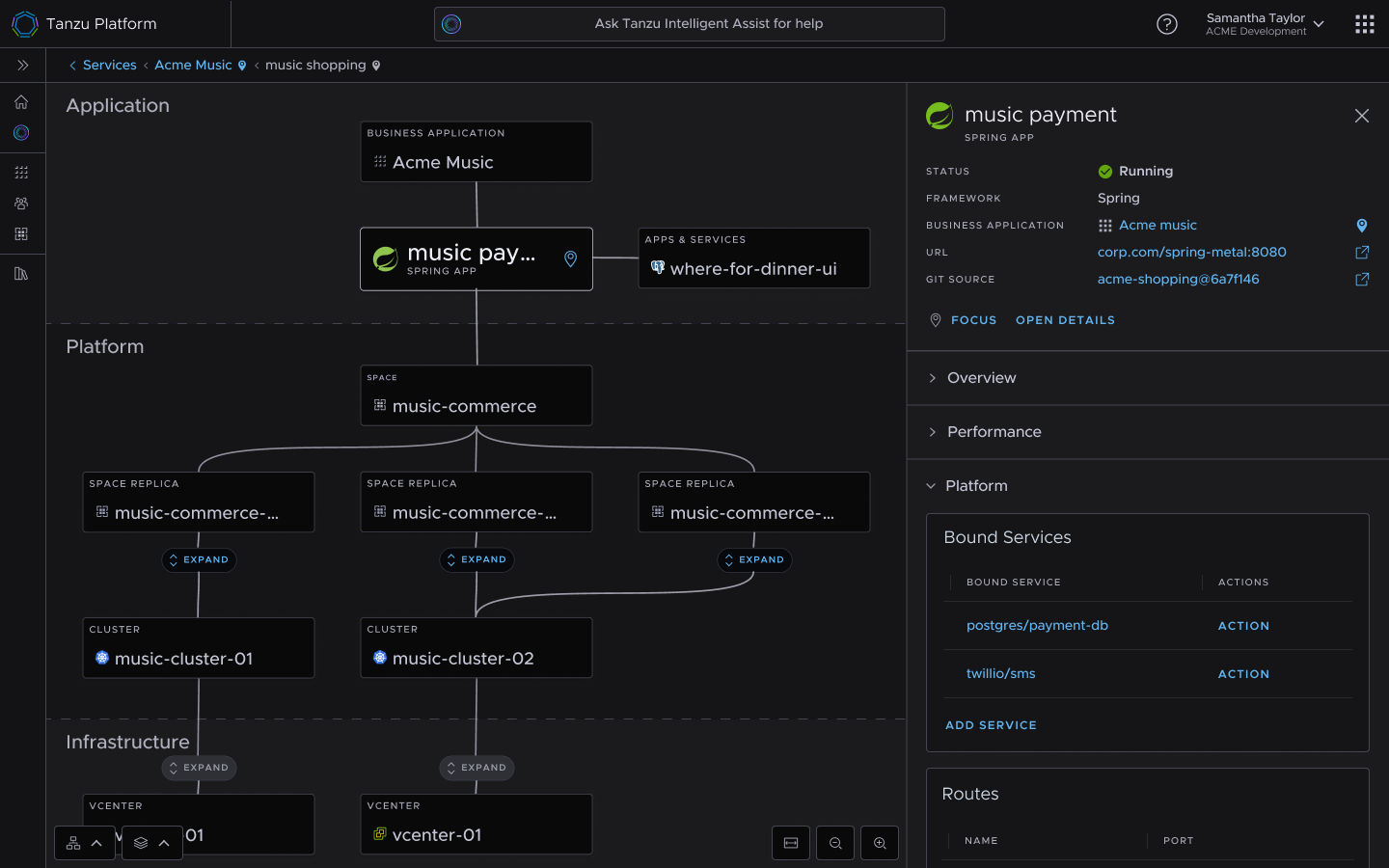Fit the topology diagram to width
This screenshot has height=868, width=1389.
[791, 843]
